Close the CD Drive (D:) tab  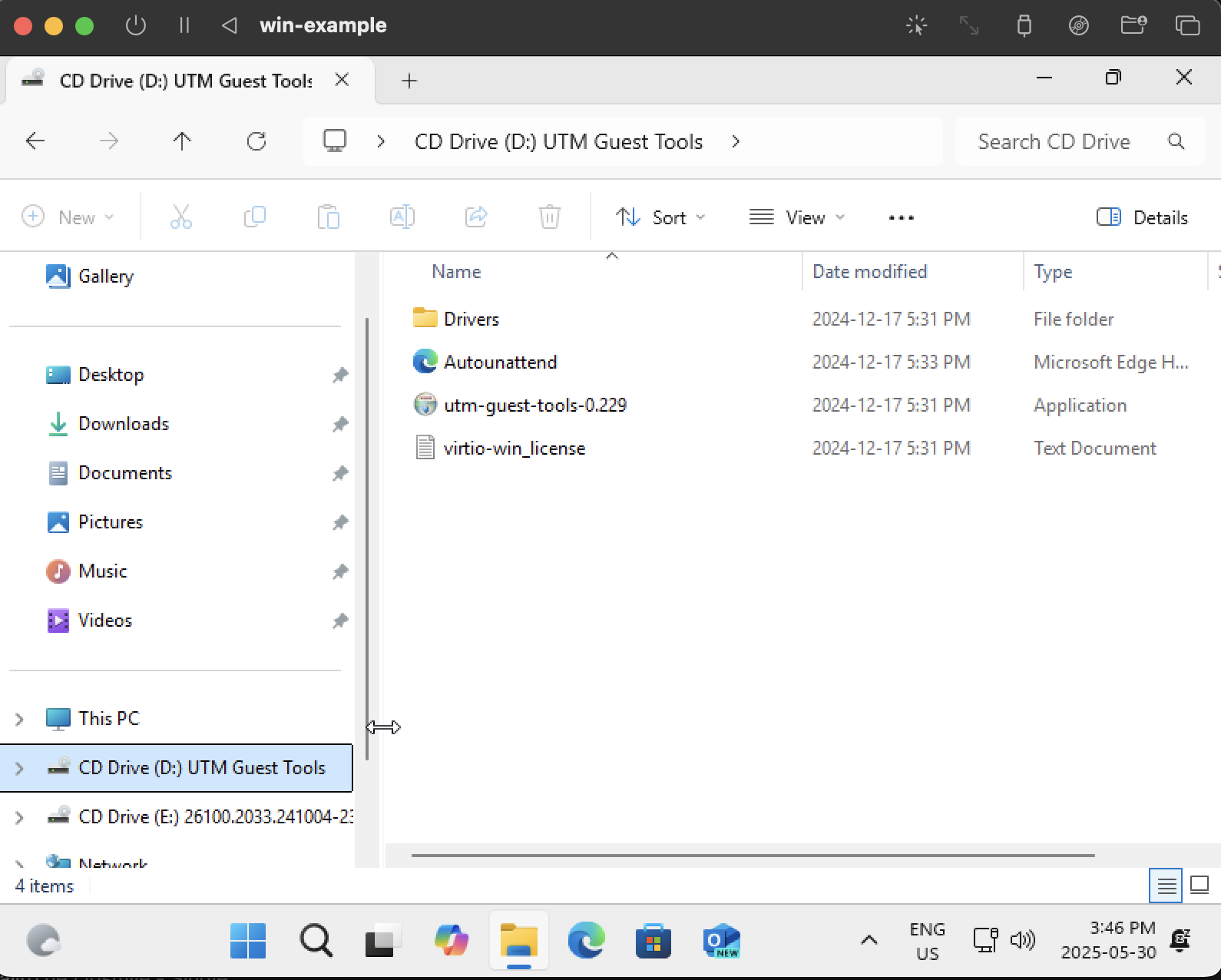pyautogui.click(x=342, y=80)
